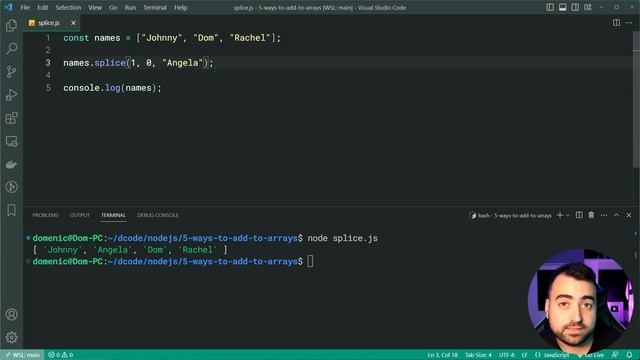The width and height of the screenshot is (640, 360).
Task: Change the LF end of line sequence
Action: tap(524, 355)
